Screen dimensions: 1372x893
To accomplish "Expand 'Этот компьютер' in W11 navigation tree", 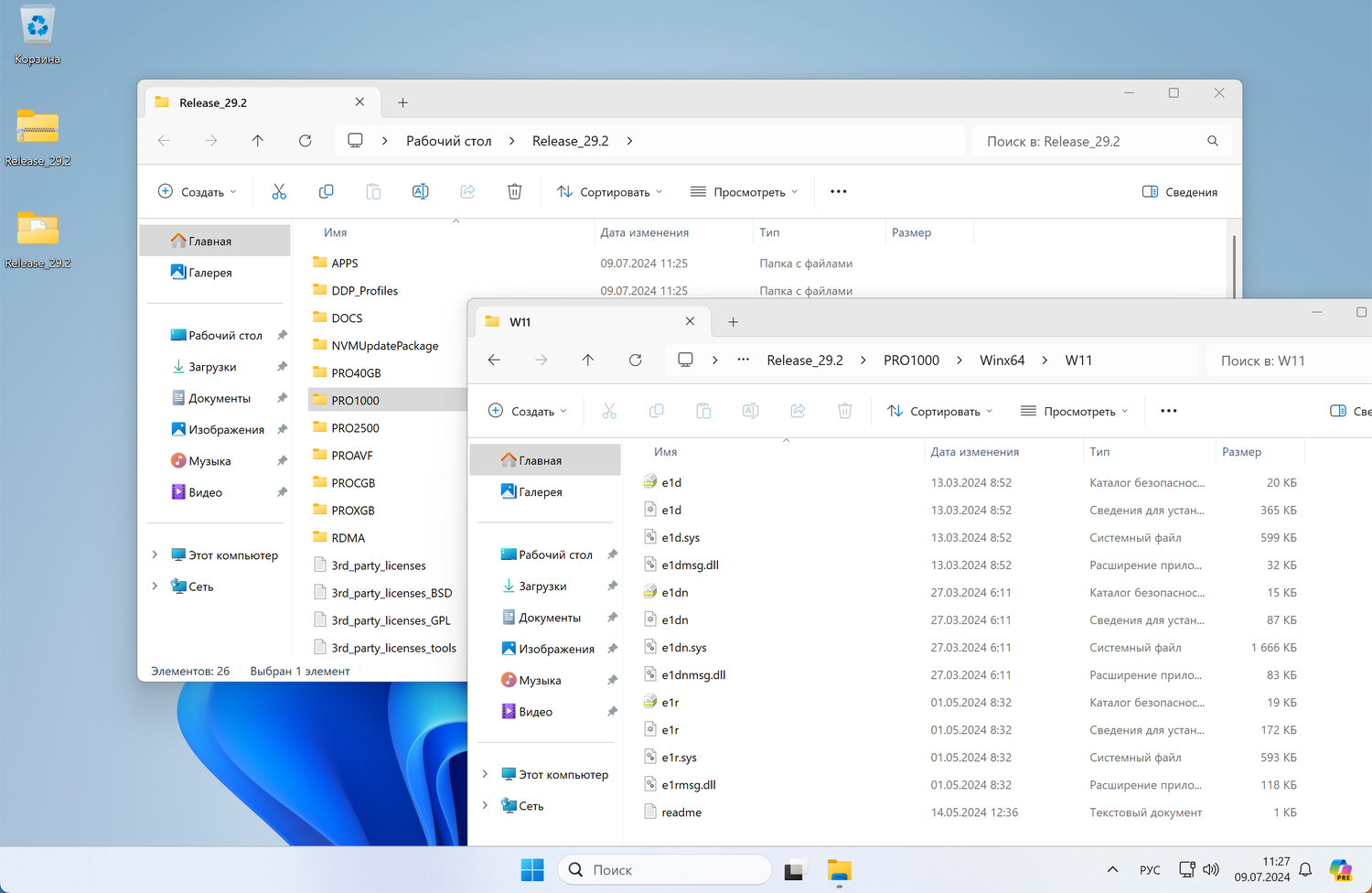I will [x=485, y=774].
